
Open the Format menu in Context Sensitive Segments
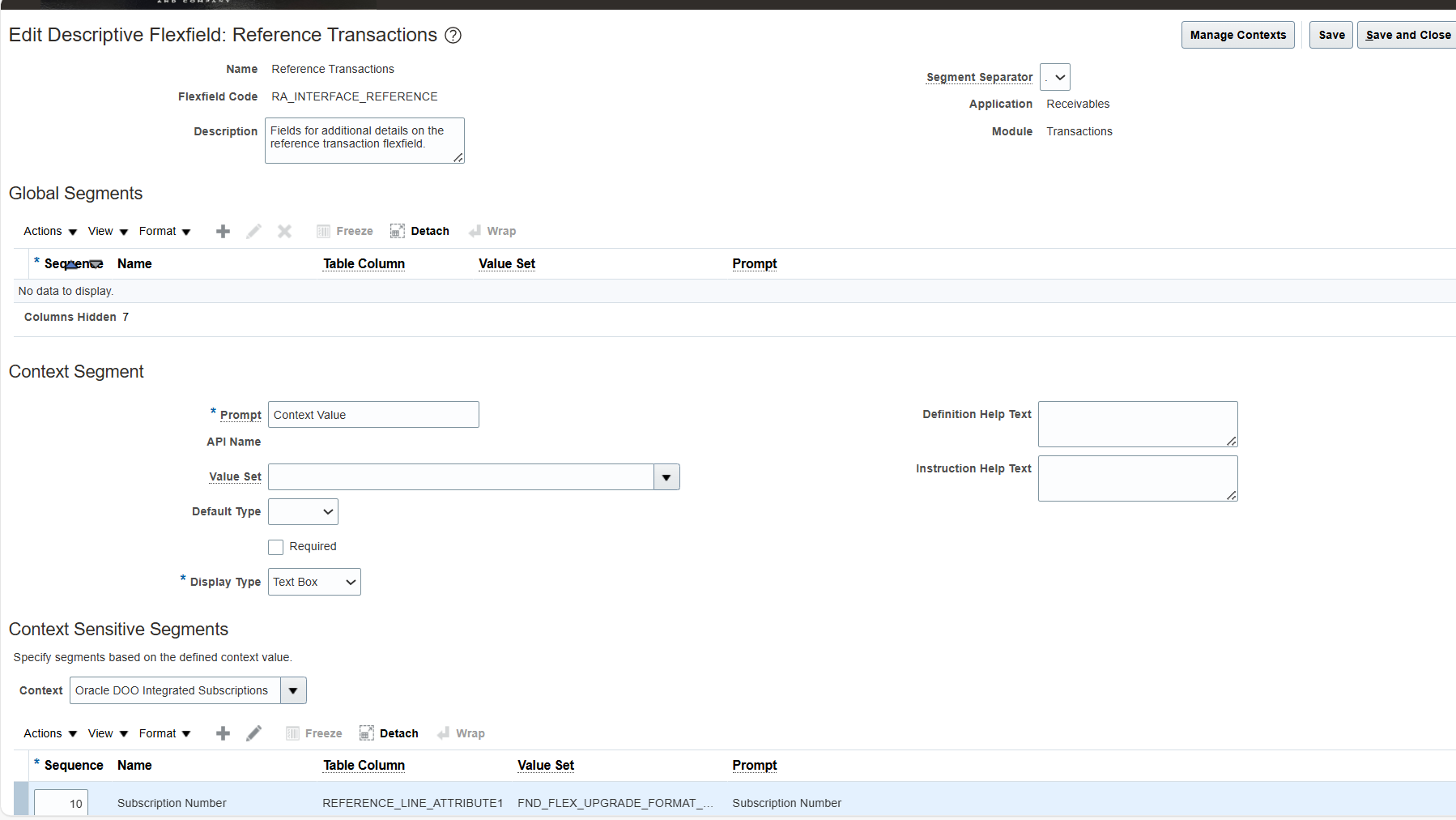(x=164, y=734)
